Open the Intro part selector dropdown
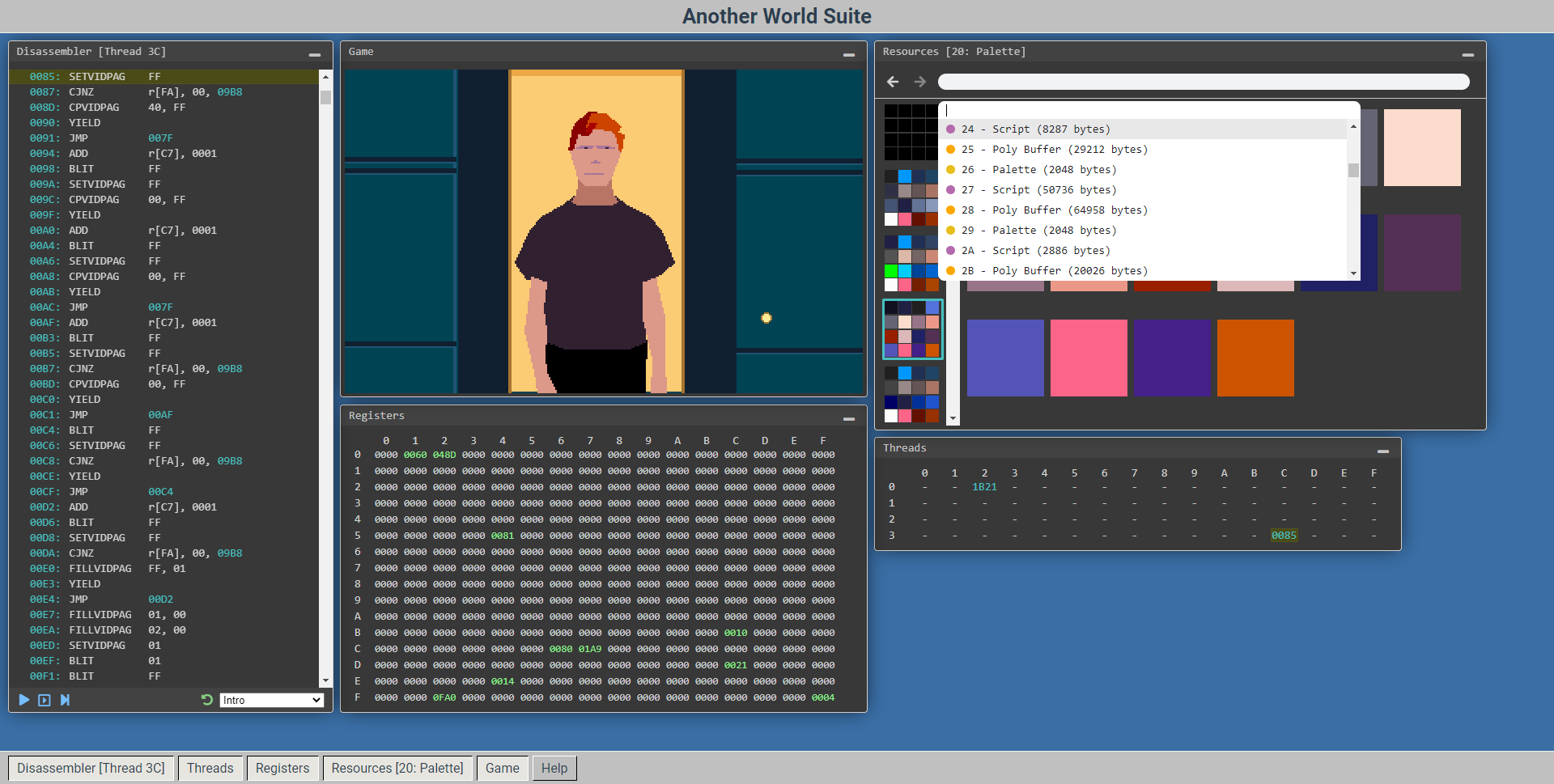Screen dimensions: 1554x784 (x=272, y=700)
